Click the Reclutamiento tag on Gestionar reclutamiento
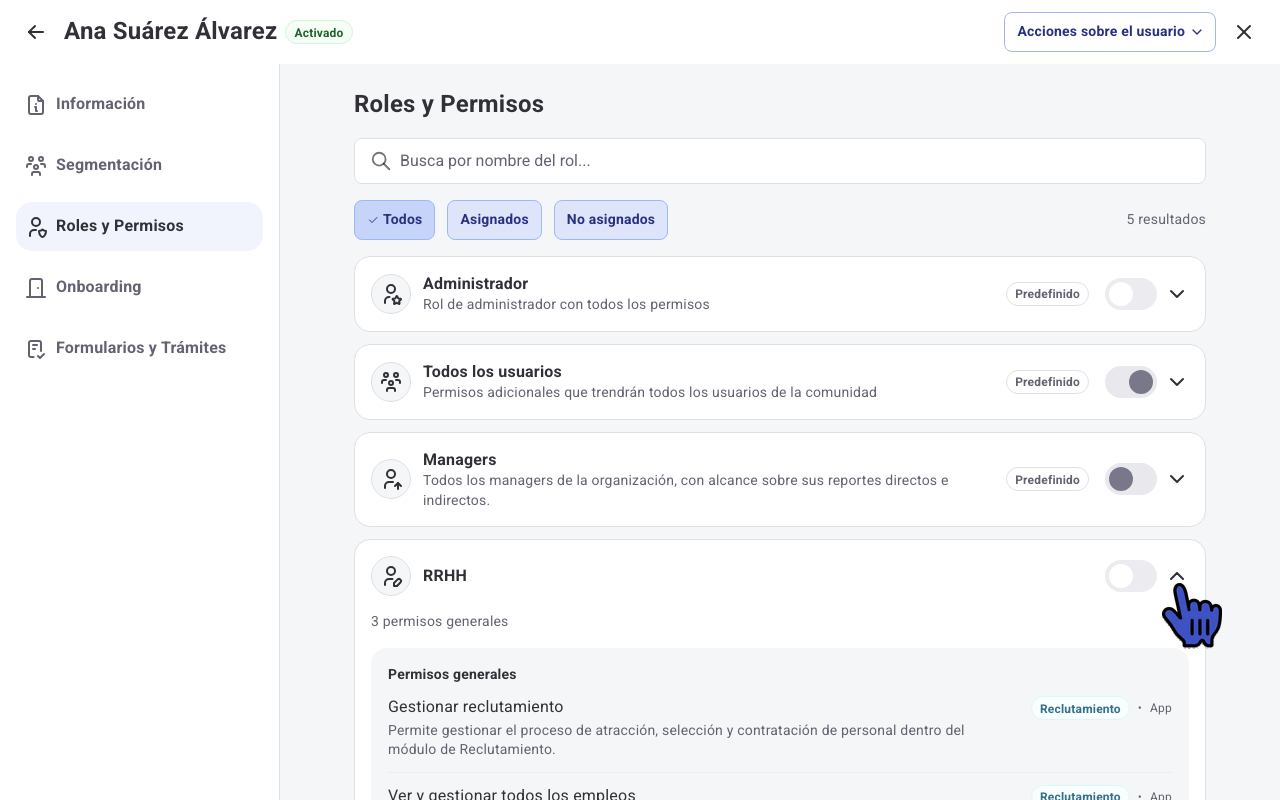1280x800 pixels. click(1080, 709)
